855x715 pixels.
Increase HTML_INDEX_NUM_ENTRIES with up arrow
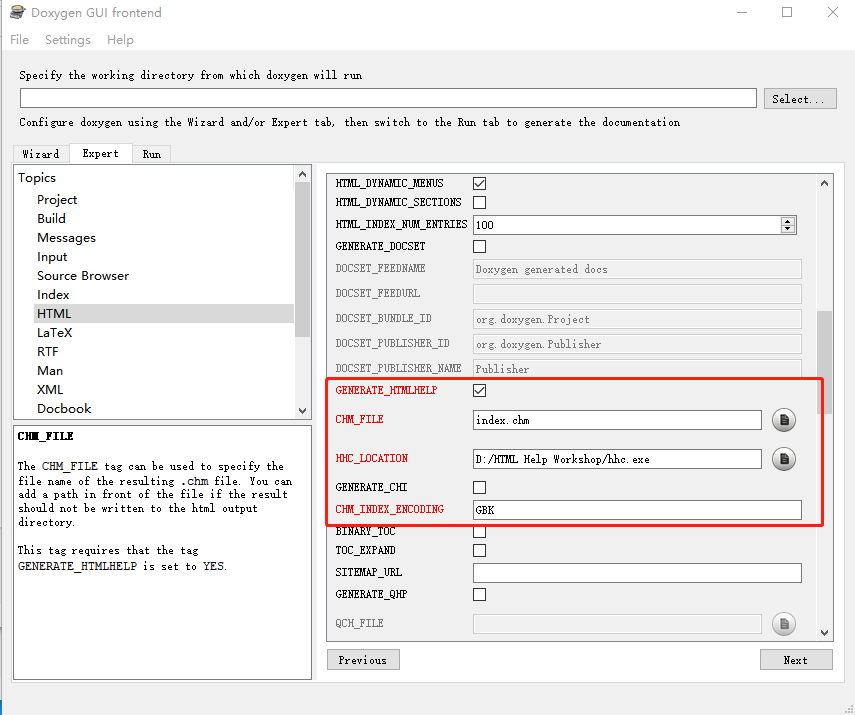click(787, 221)
